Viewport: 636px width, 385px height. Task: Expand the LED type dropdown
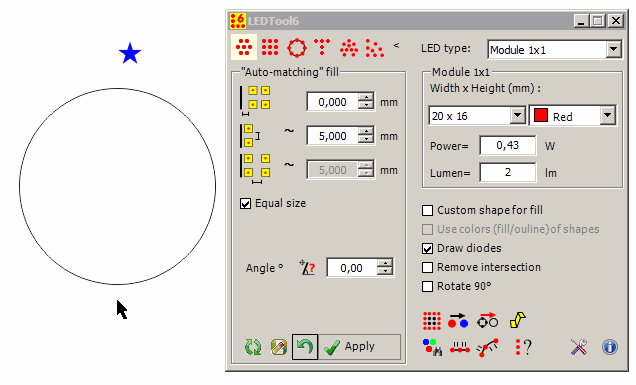(x=613, y=49)
